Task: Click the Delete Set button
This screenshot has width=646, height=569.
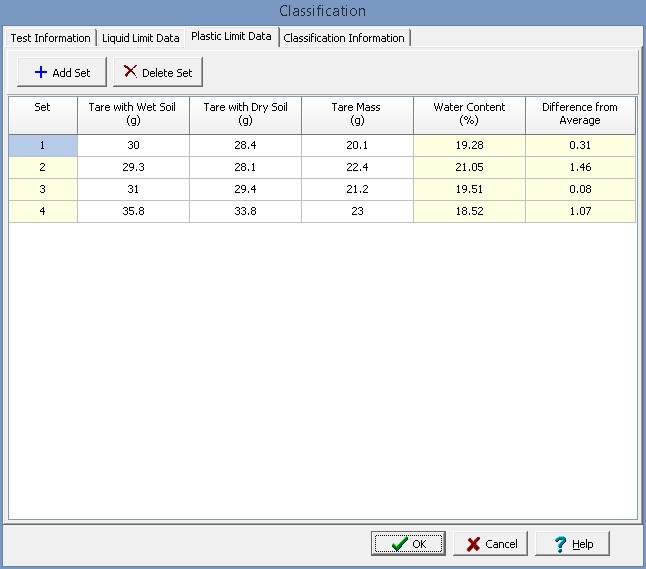Action: (x=158, y=72)
